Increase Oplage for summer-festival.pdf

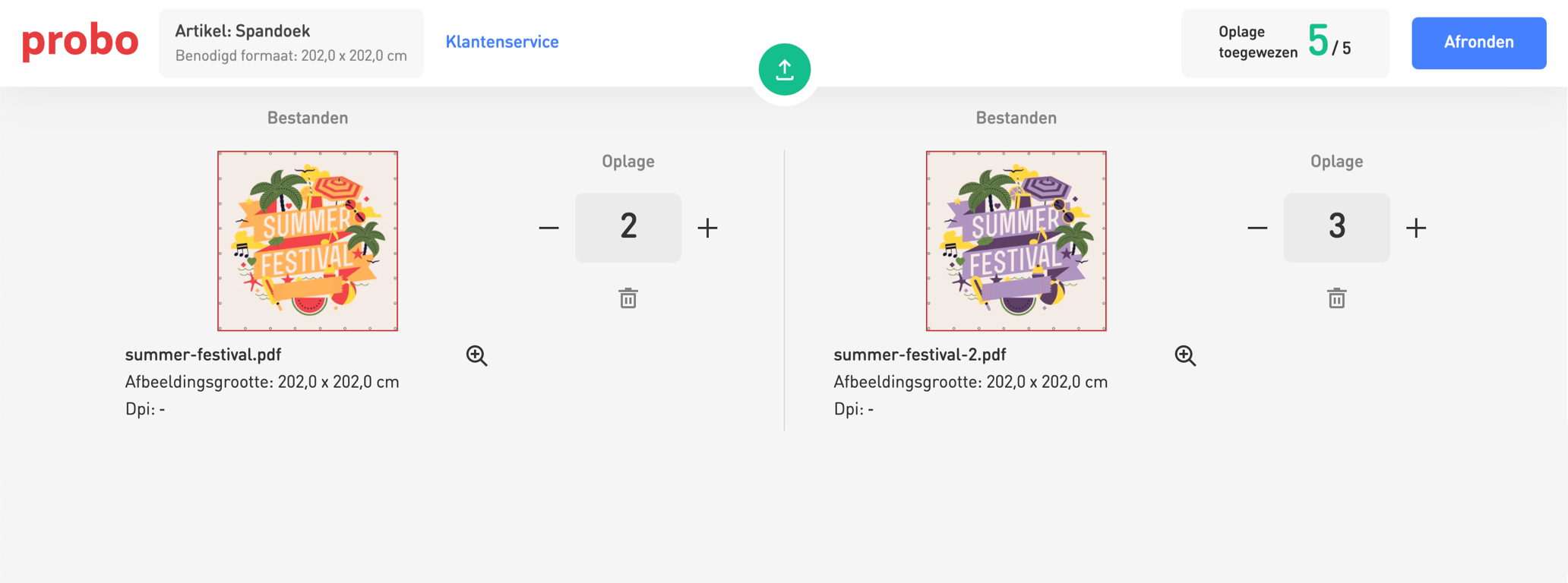[707, 228]
